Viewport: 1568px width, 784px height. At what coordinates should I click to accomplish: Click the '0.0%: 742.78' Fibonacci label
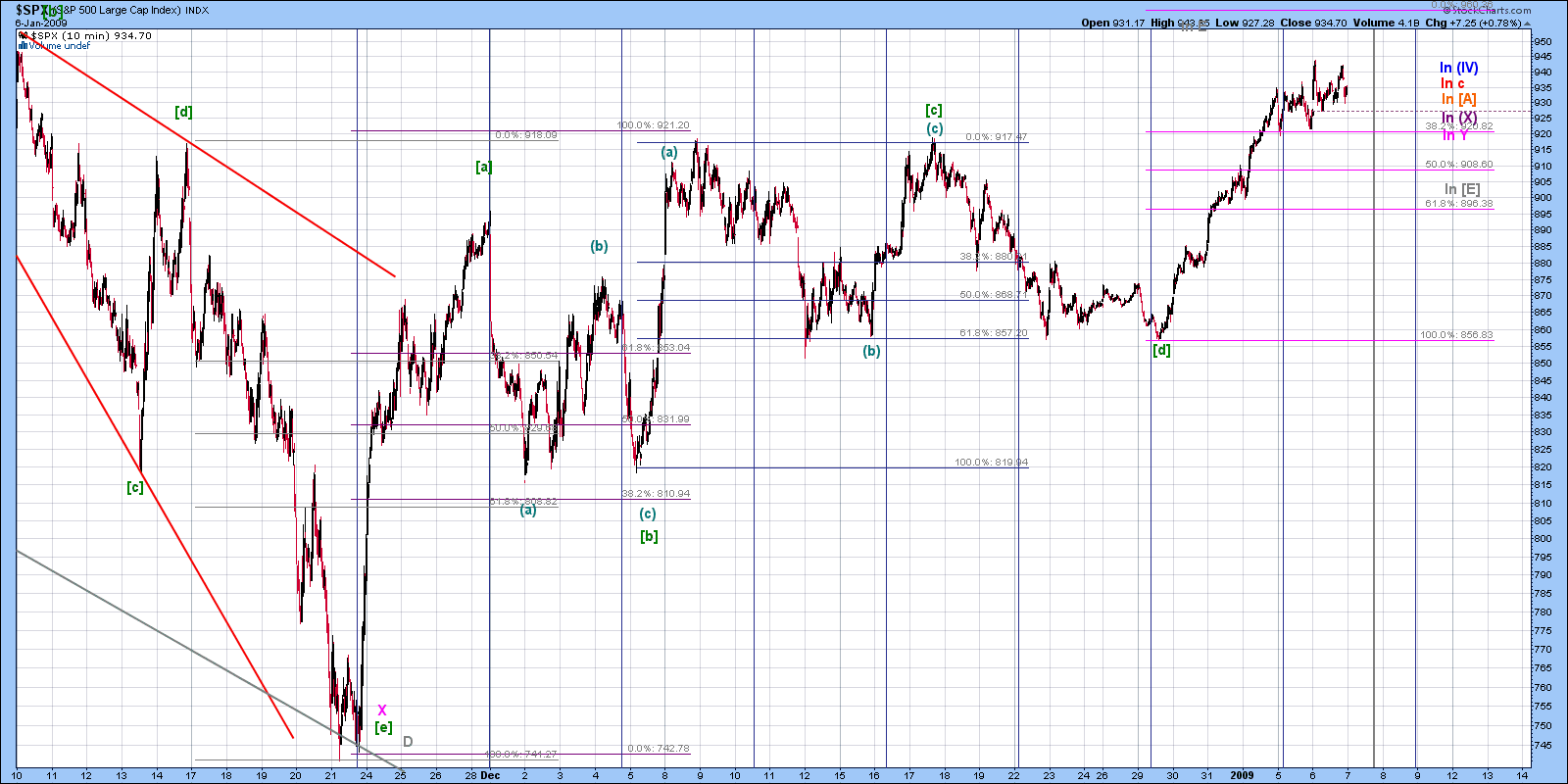coord(659,749)
